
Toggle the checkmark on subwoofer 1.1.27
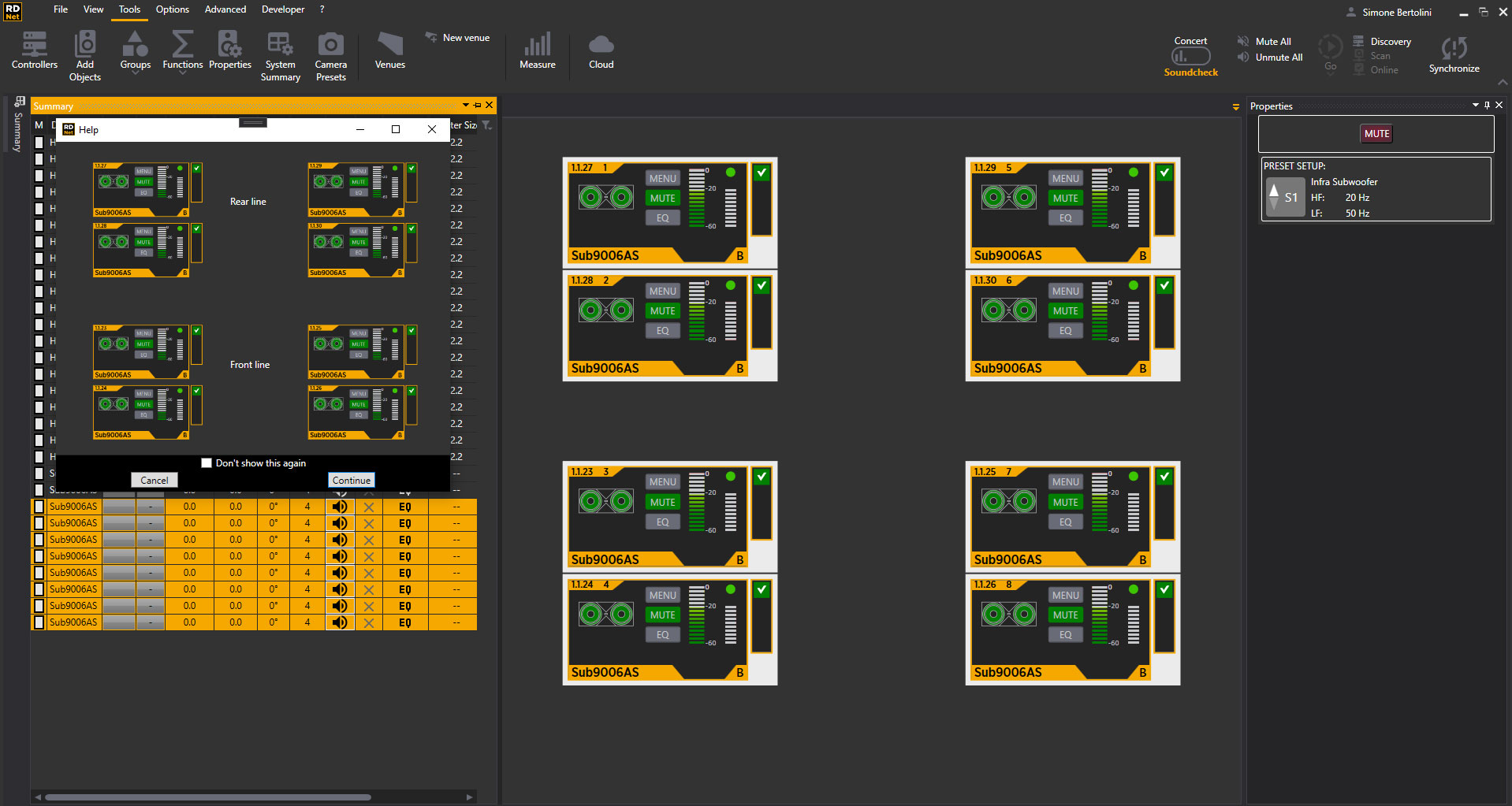[762, 173]
